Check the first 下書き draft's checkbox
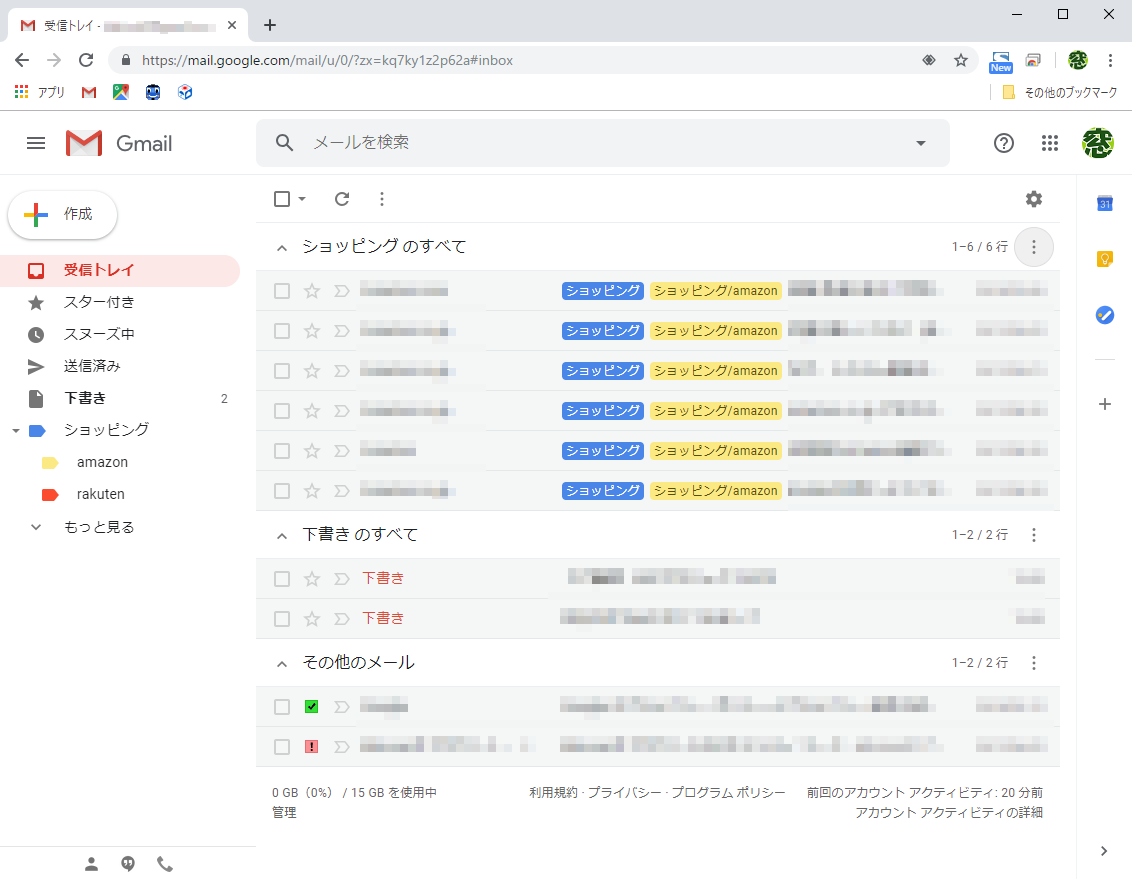This screenshot has height=879, width=1132. point(281,578)
